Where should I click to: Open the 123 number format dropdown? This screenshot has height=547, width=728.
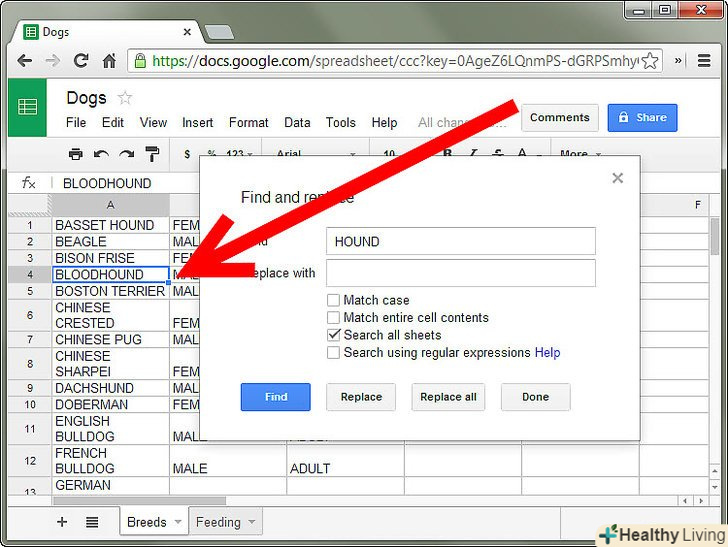(239, 153)
